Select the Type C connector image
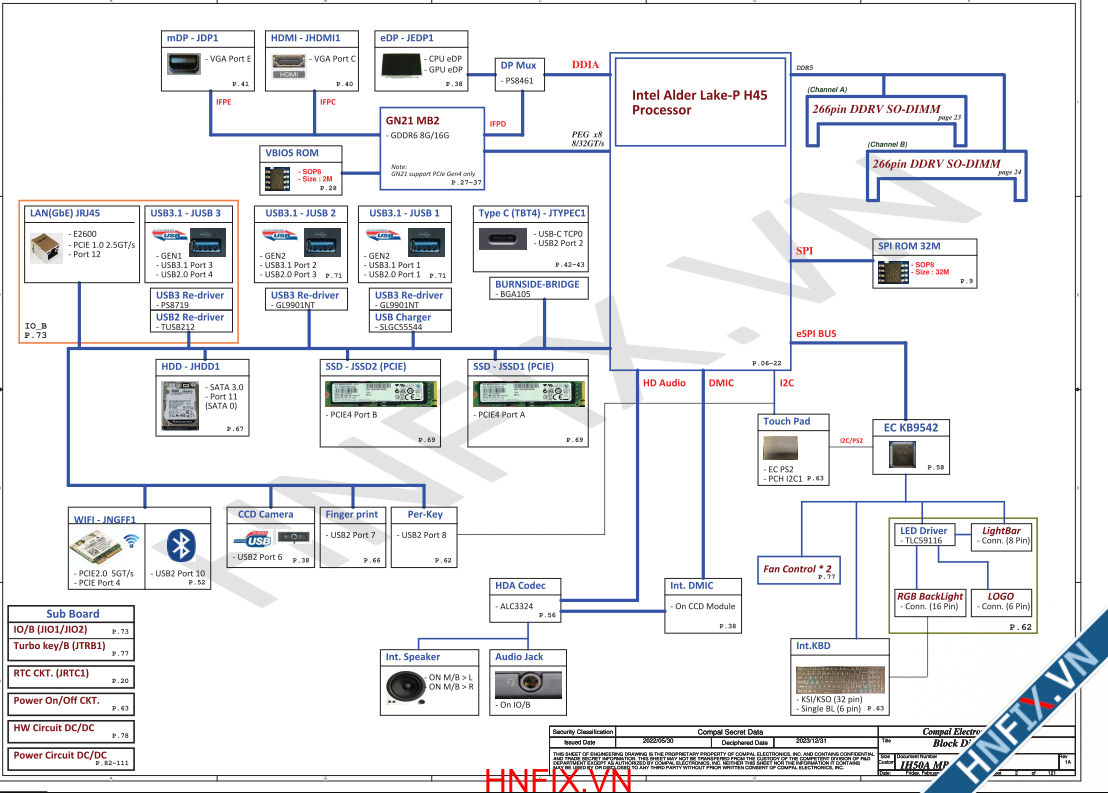 tap(504, 240)
